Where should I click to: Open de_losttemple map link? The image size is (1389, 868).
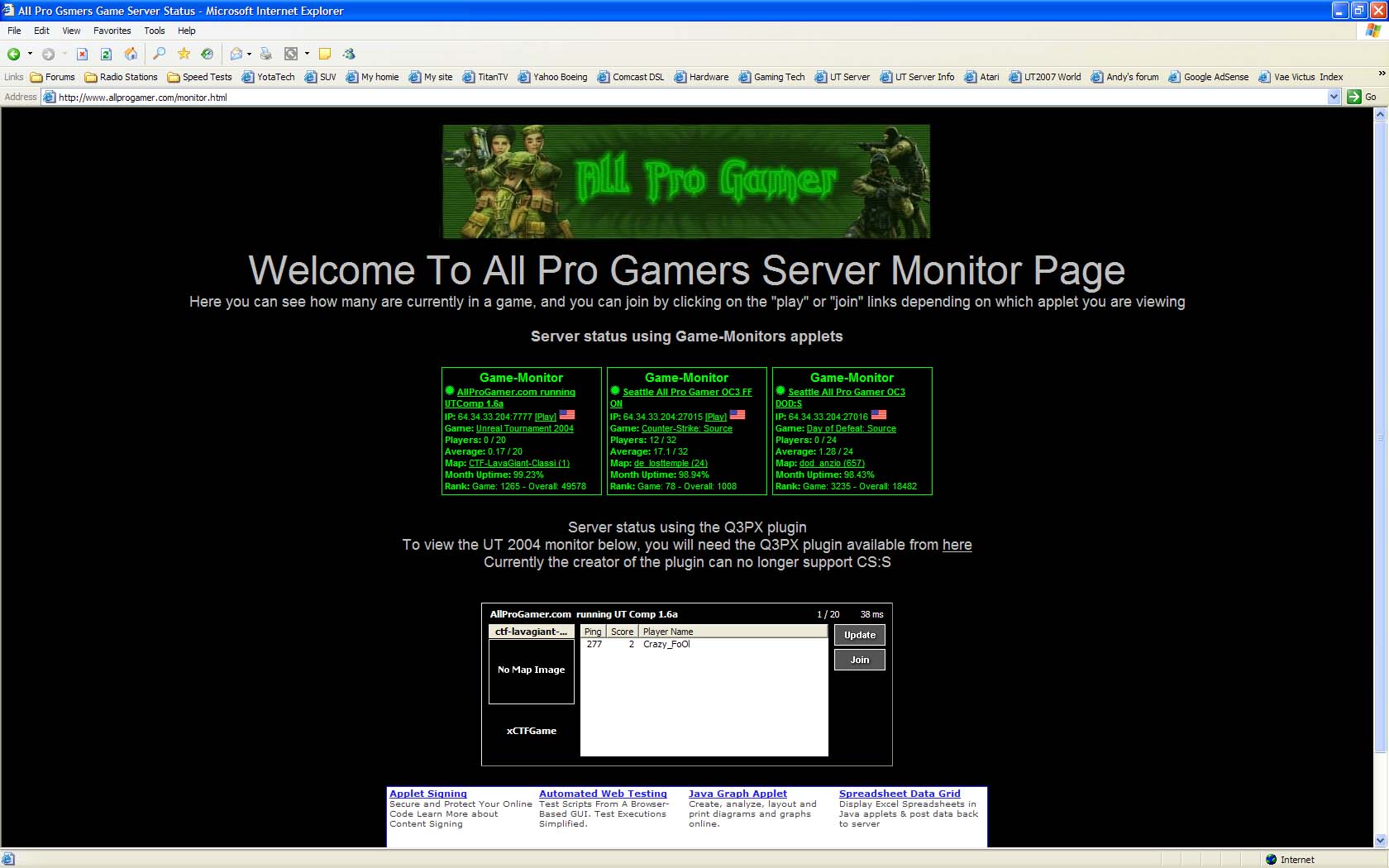[671, 463]
